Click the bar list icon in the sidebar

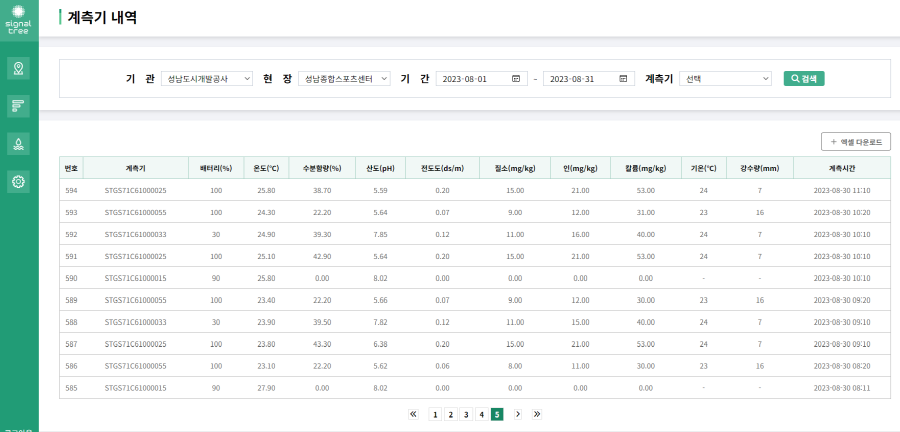point(18,106)
